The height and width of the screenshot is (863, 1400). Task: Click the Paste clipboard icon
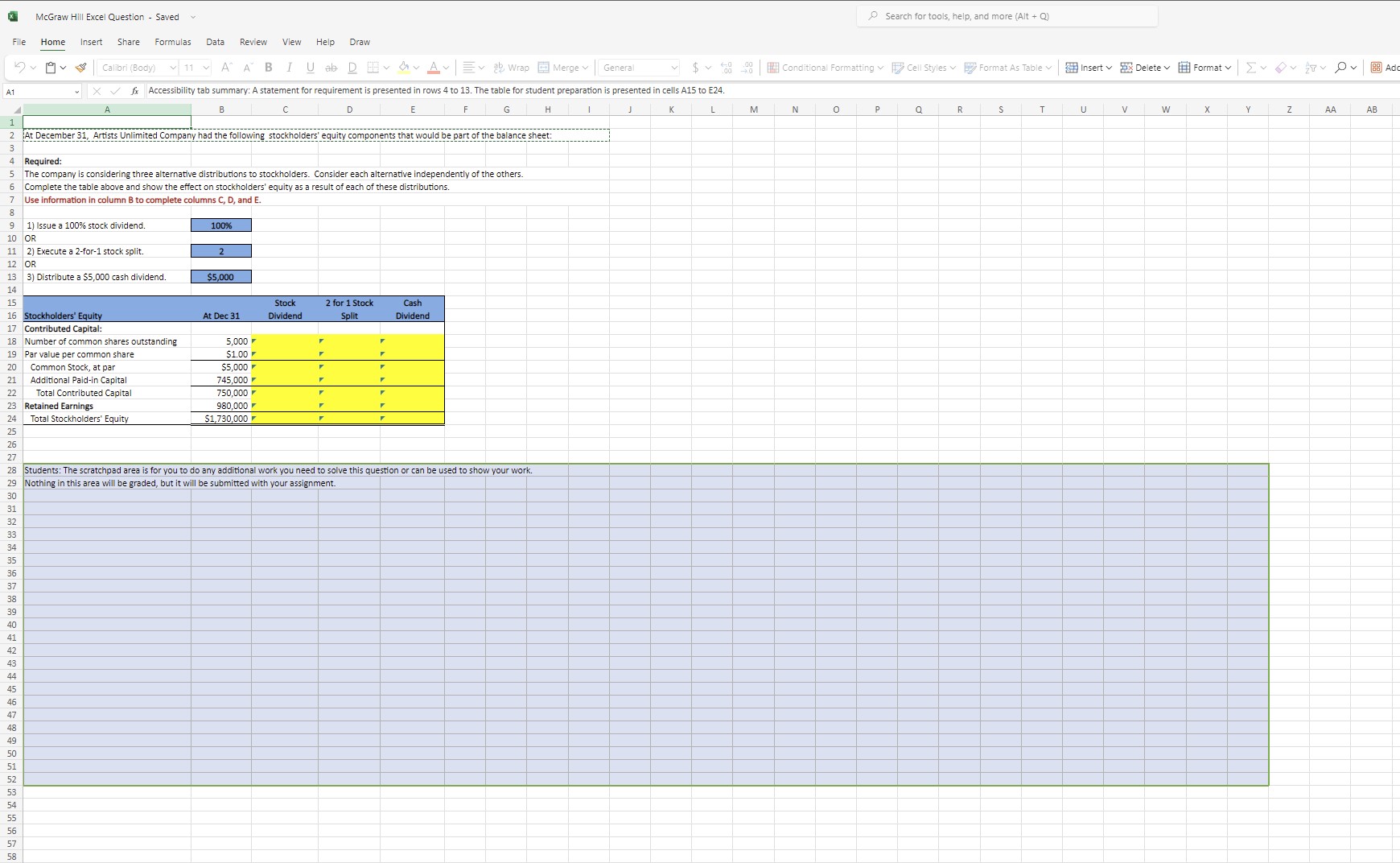pyautogui.click(x=50, y=68)
